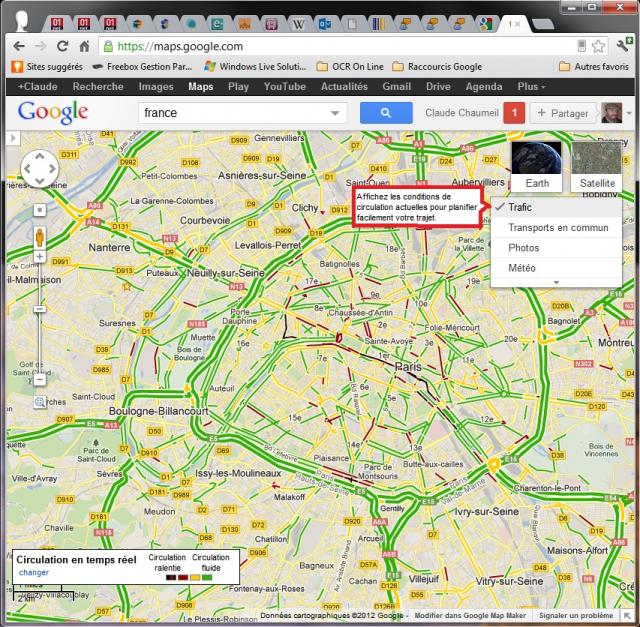This screenshot has height=627, width=640.
Task: Reload the Google Maps page
Action: [x=62, y=46]
